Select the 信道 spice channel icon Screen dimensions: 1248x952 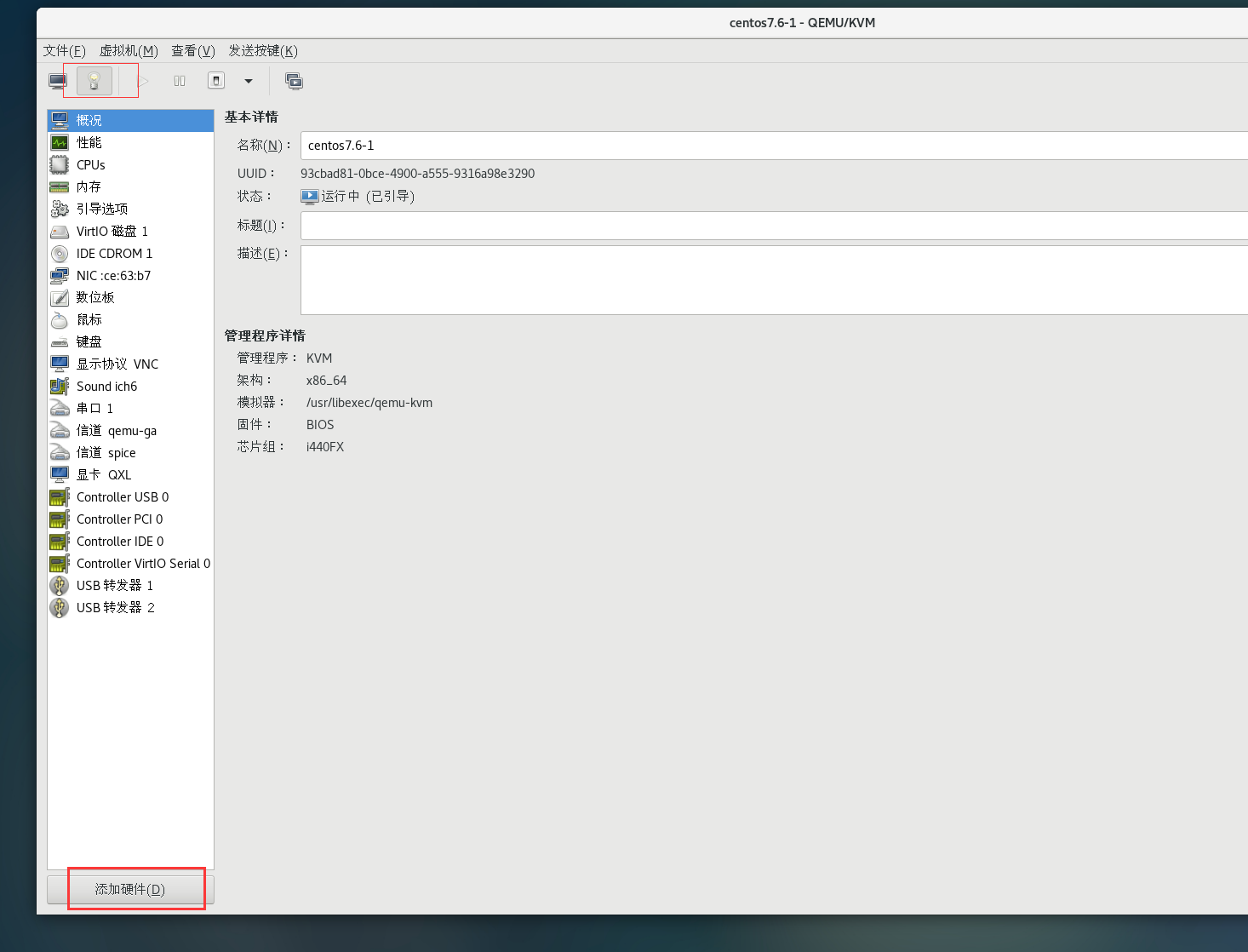point(60,453)
